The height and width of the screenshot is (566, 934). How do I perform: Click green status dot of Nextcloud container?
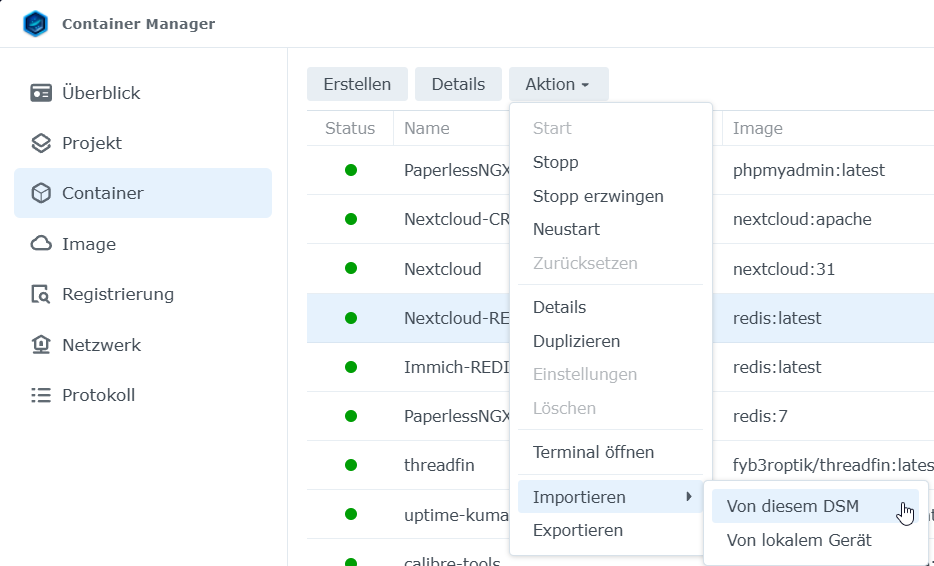click(351, 269)
